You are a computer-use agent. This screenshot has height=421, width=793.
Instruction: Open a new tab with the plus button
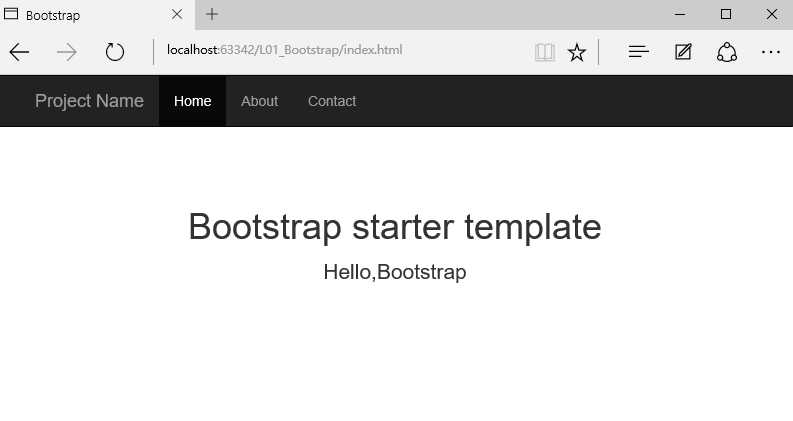212,14
